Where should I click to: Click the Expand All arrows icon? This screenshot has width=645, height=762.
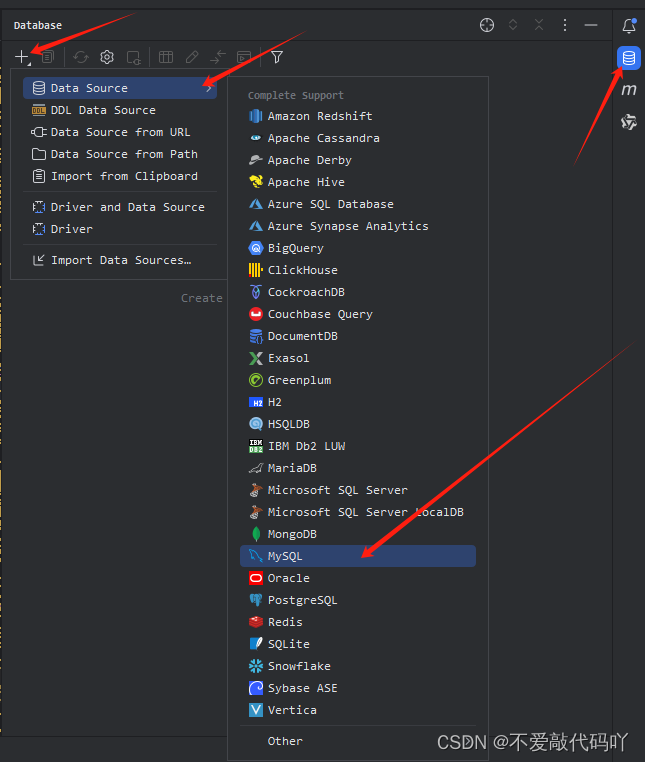click(x=513, y=25)
